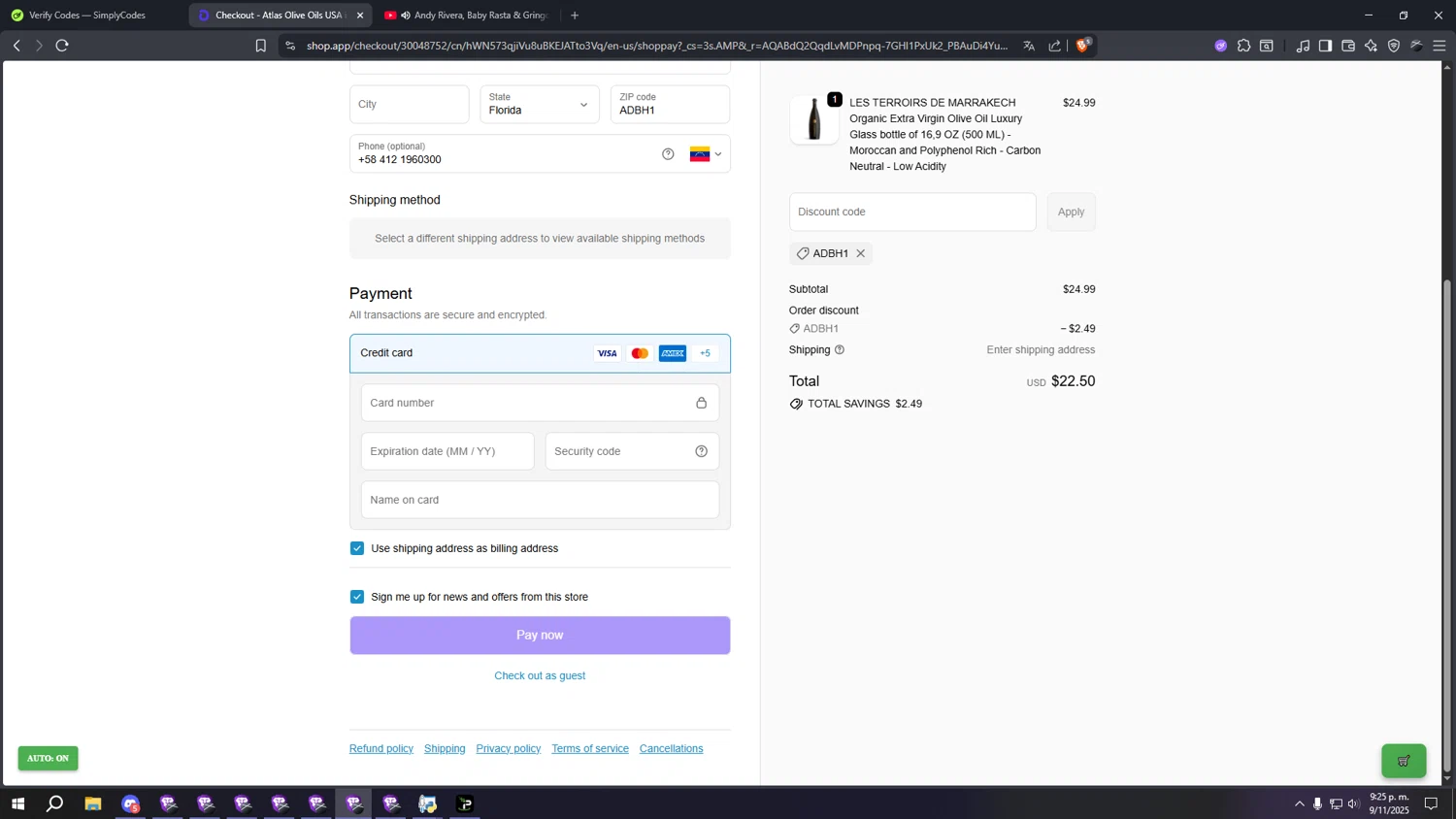The width and height of the screenshot is (1456, 819).
Task: Select the Credit card payment option
Action: click(x=540, y=353)
